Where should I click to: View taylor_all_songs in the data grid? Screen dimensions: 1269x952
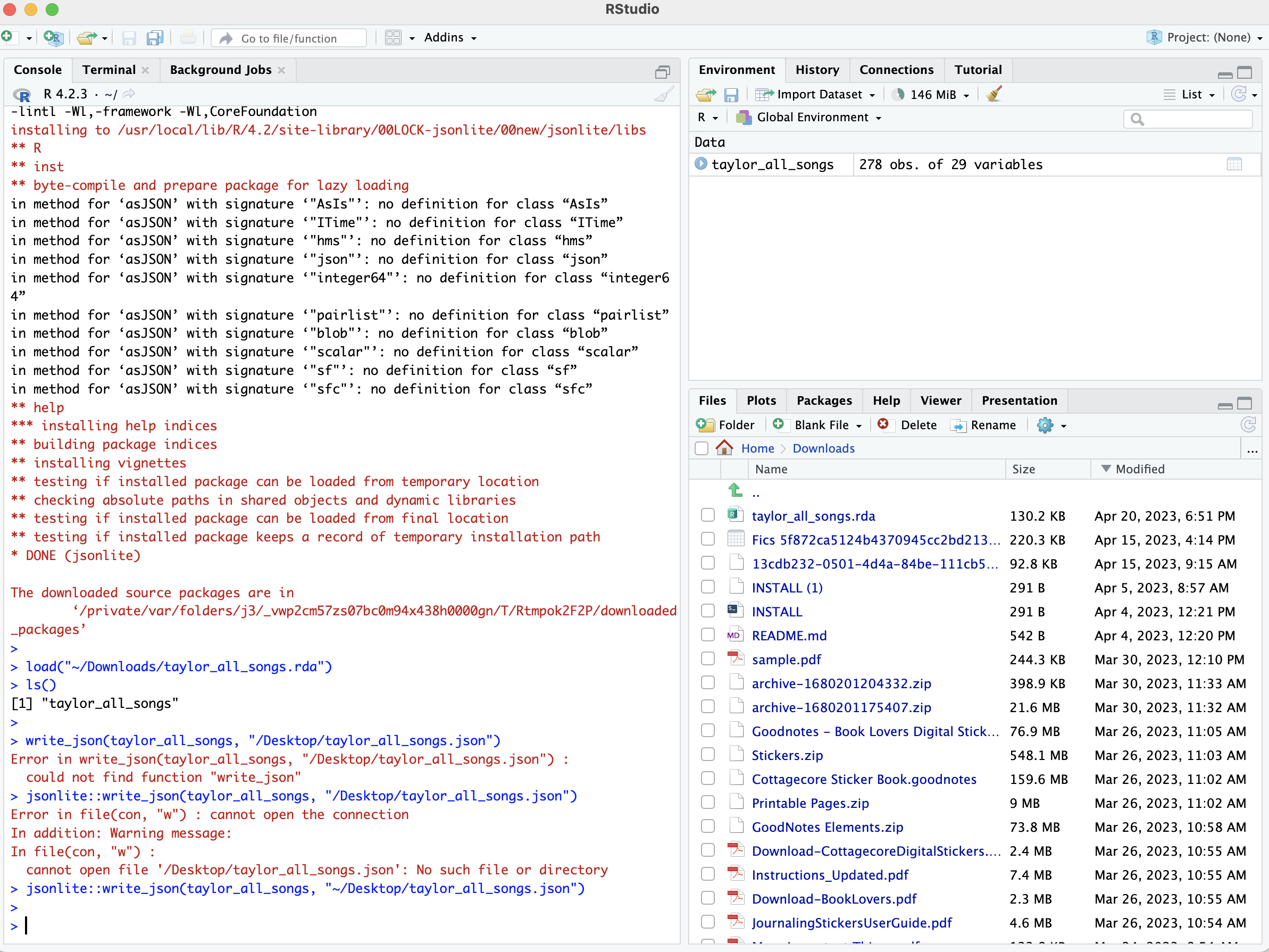[x=1234, y=165]
